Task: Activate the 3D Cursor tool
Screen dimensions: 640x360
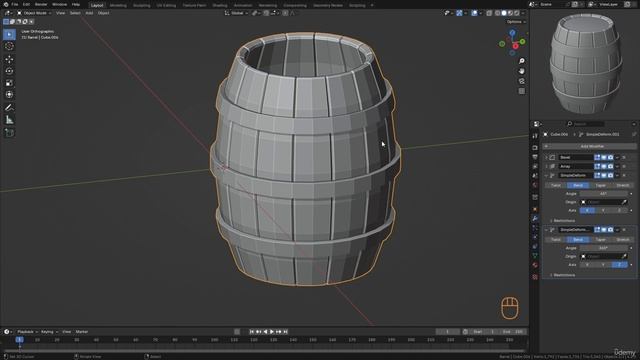Action: tap(9, 46)
